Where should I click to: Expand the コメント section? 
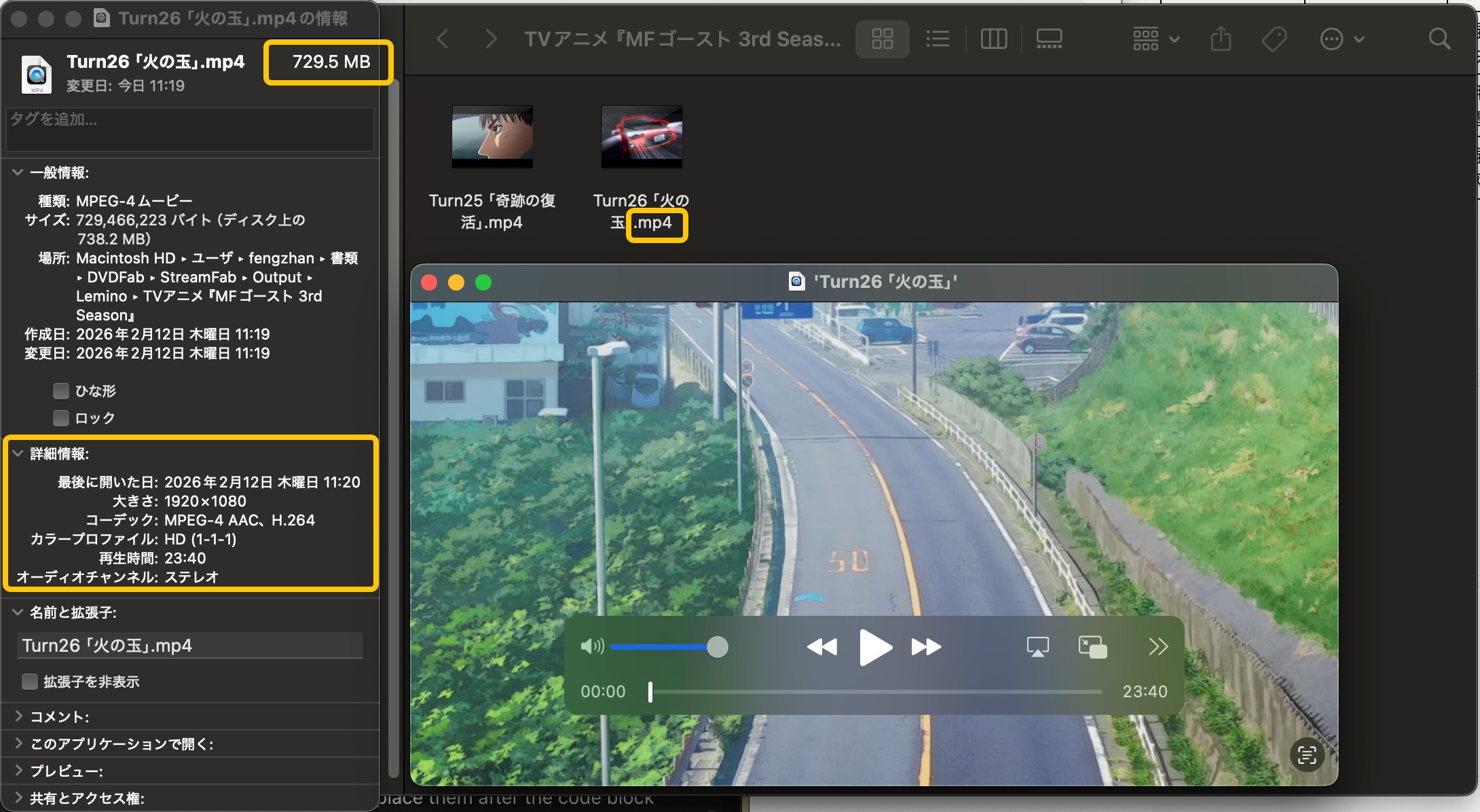point(17,716)
